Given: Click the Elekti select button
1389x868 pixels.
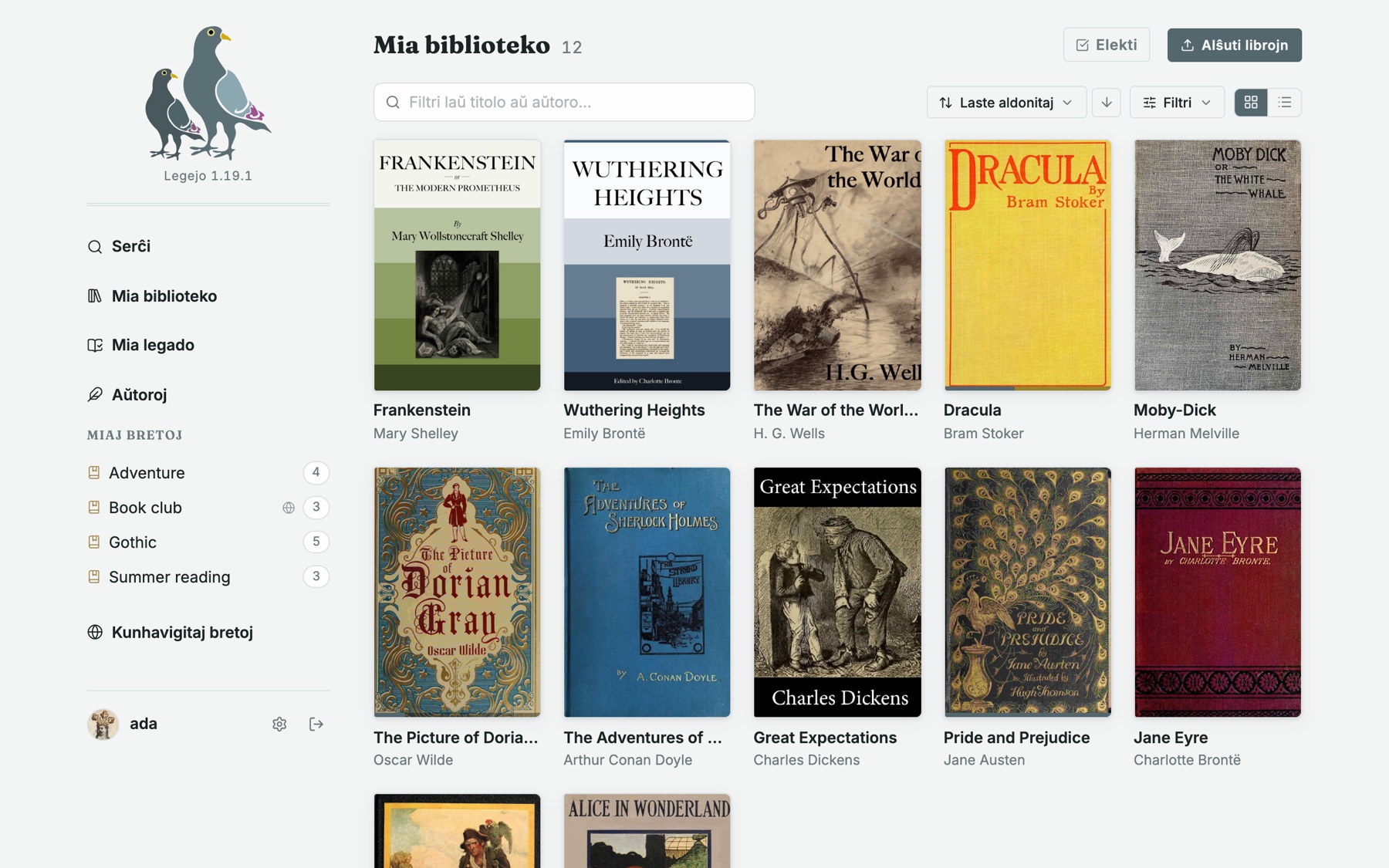Looking at the screenshot, I should pyautogui.click(x=1106, y=45).
